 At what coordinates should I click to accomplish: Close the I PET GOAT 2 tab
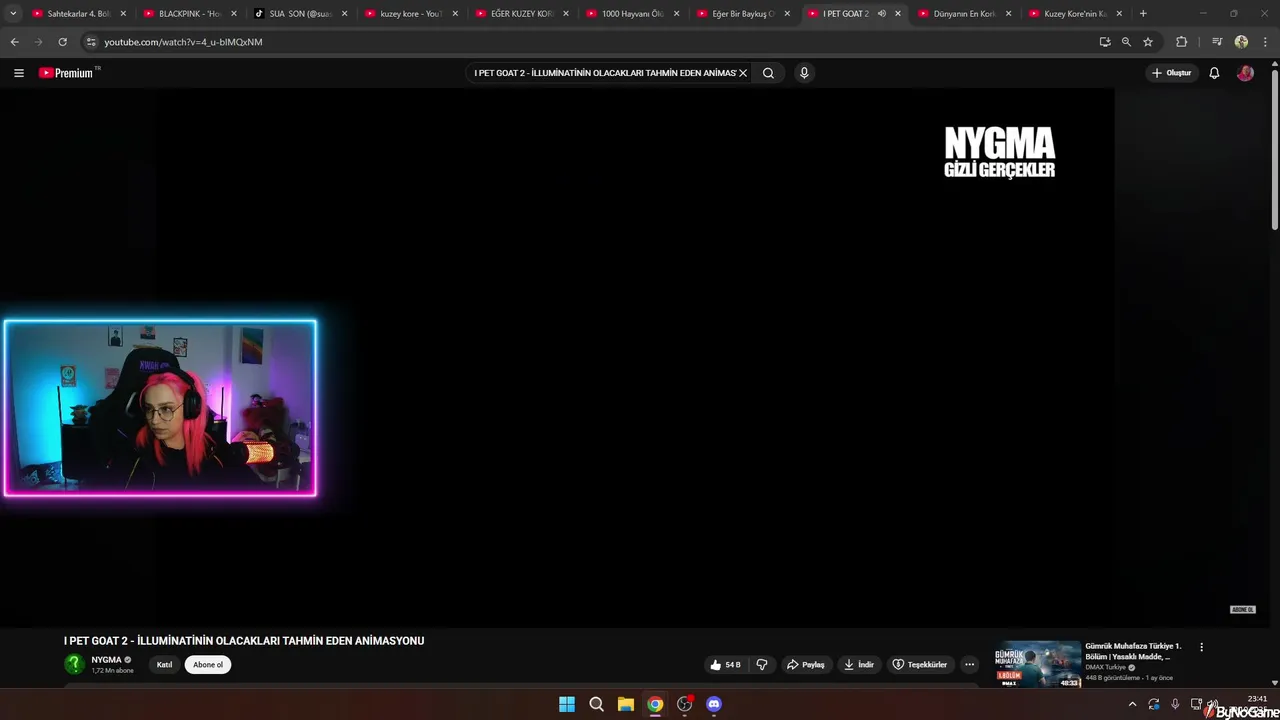pyautogui.click(x=897, y=14)
